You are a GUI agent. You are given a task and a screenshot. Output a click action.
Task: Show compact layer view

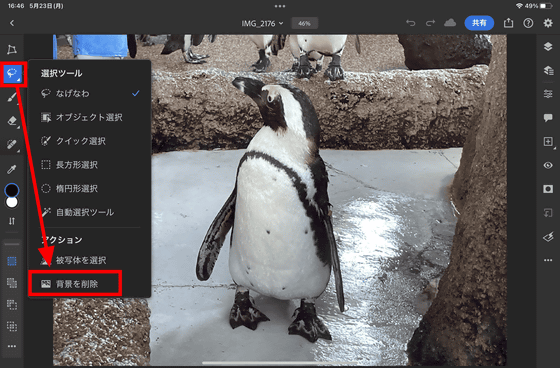548,46
